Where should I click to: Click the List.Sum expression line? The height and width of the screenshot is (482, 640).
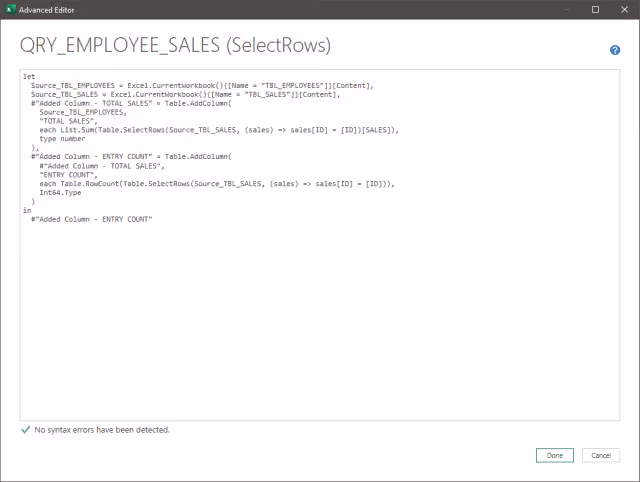tap(219, 130)
